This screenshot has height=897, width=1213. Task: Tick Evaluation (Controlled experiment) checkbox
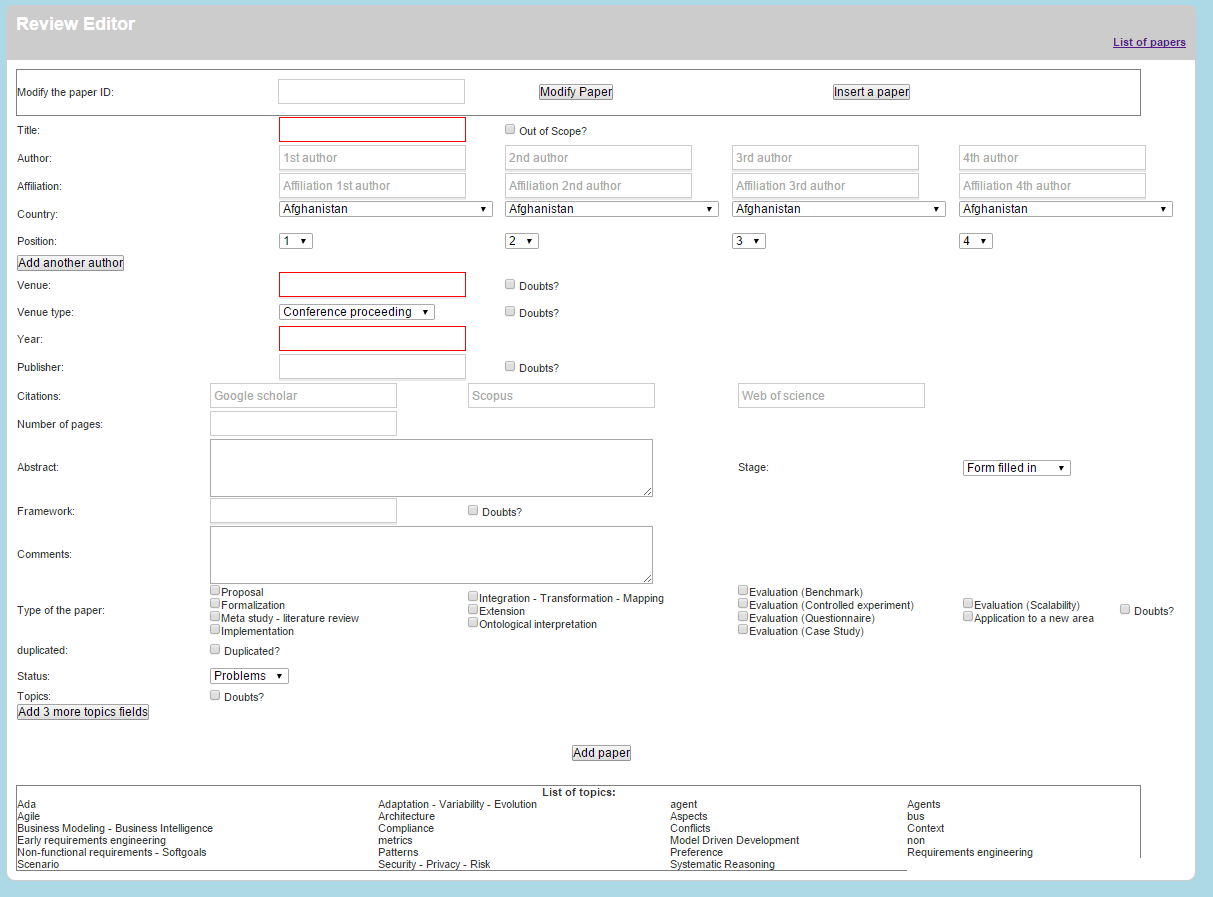coord(743,603)
